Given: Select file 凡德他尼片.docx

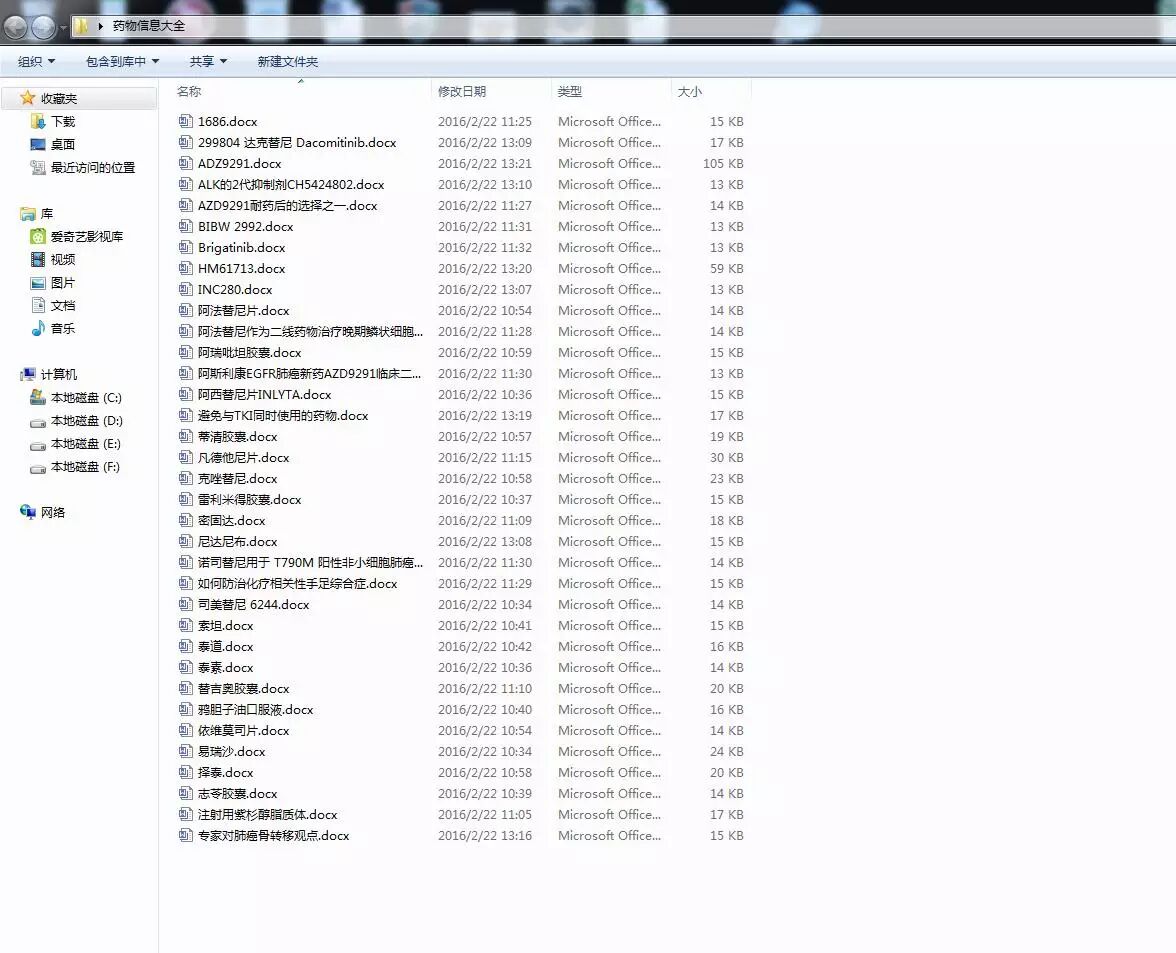Looking at the screenshot, I should pyautogui.click(x=244, y=457).
